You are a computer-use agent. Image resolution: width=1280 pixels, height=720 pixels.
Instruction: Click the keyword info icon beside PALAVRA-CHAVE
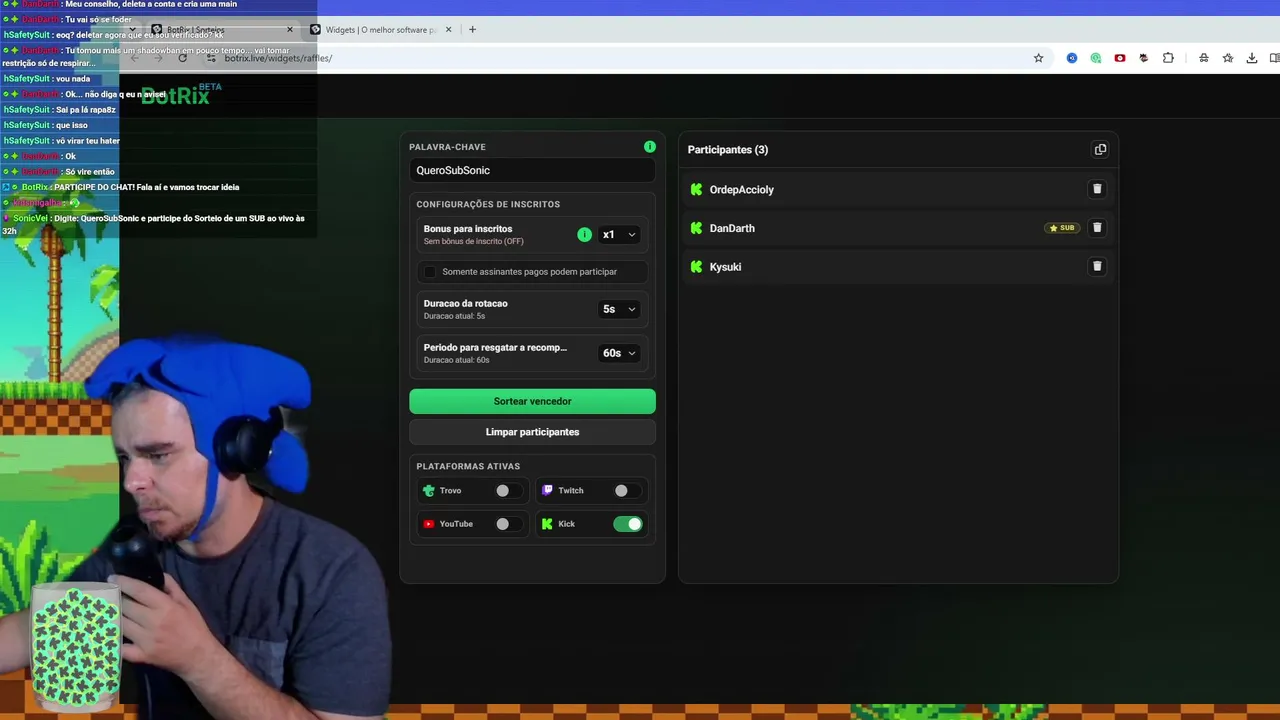(x=650, y=147)
